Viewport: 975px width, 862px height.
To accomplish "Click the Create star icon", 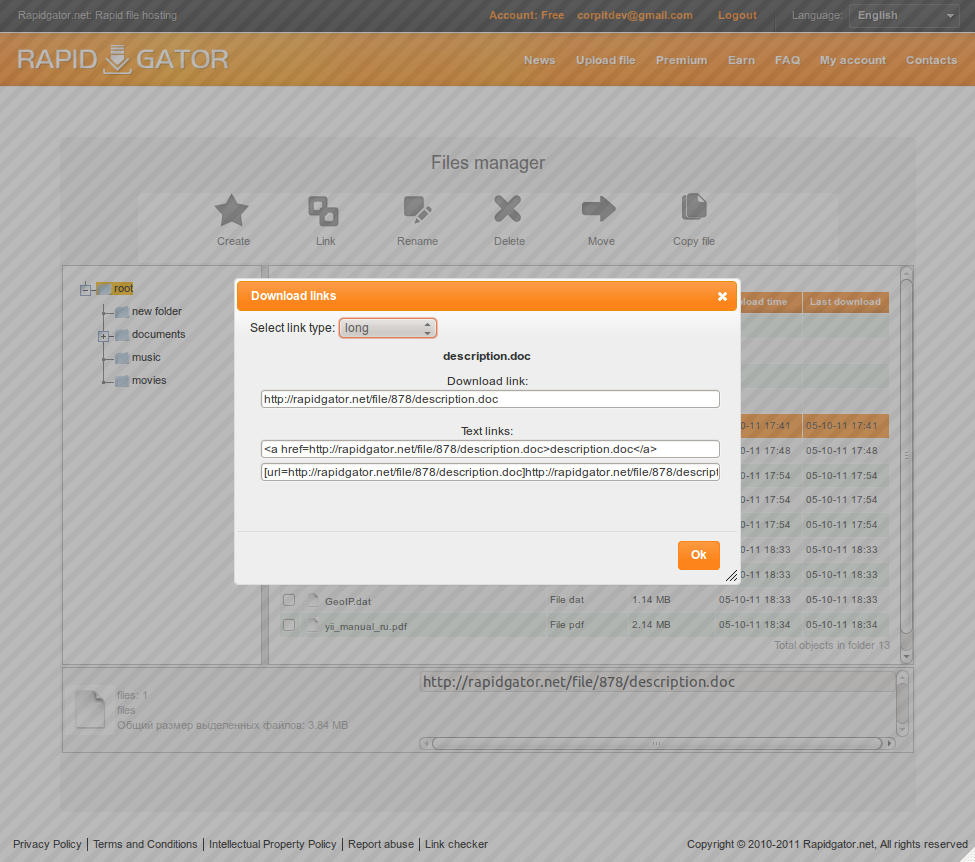I will point(231,210).
